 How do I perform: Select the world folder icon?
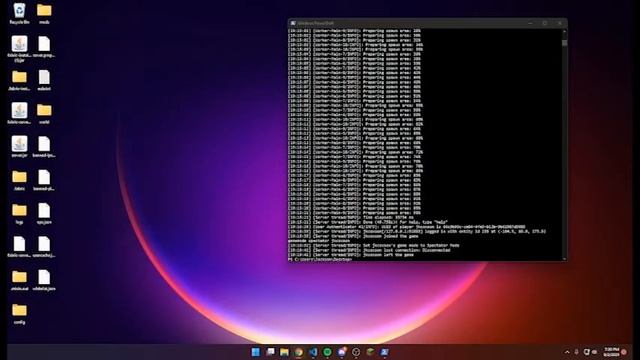coord(44,113)
